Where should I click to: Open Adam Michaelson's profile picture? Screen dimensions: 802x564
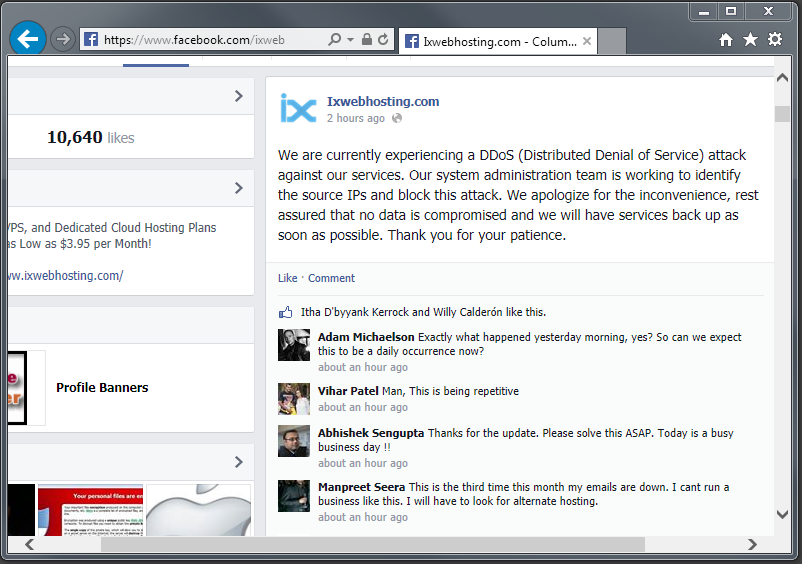point(294,345)
